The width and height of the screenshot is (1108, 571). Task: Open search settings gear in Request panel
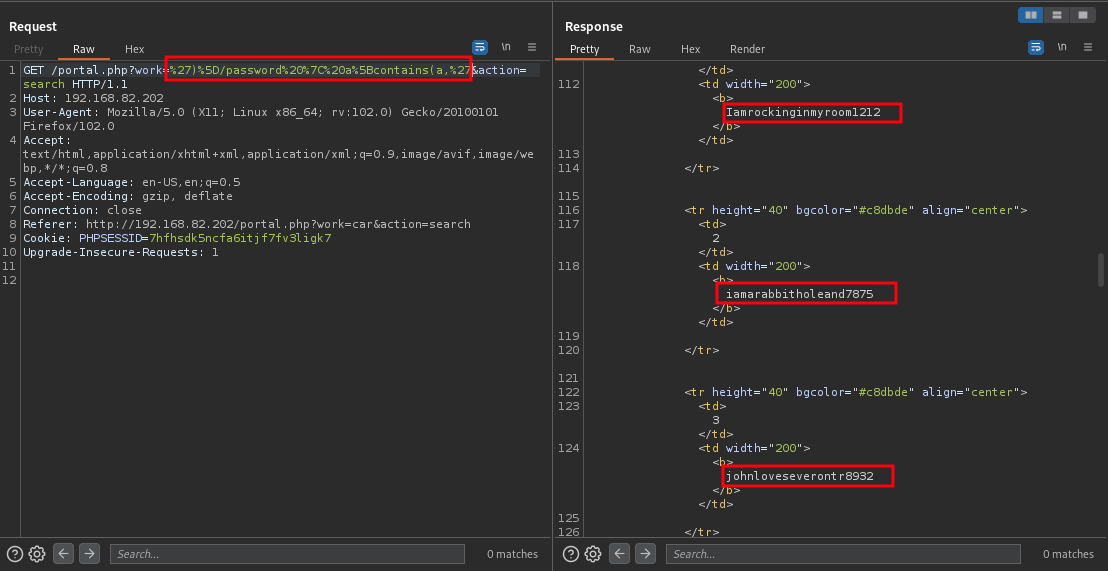coord(37,554)
